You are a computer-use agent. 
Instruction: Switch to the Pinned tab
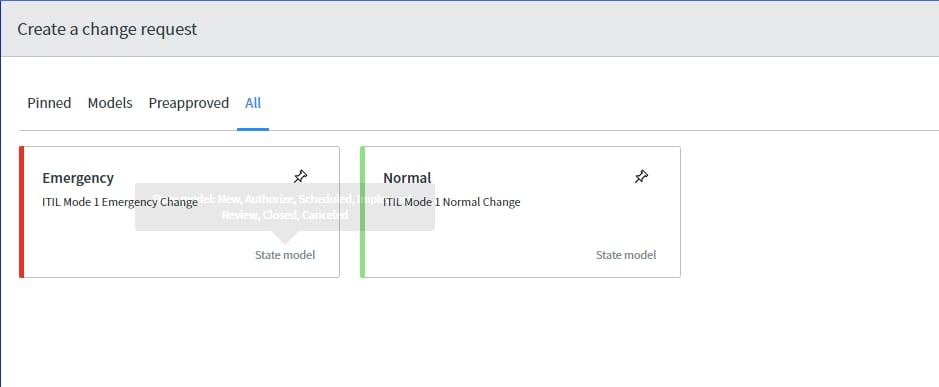(49, 103)
